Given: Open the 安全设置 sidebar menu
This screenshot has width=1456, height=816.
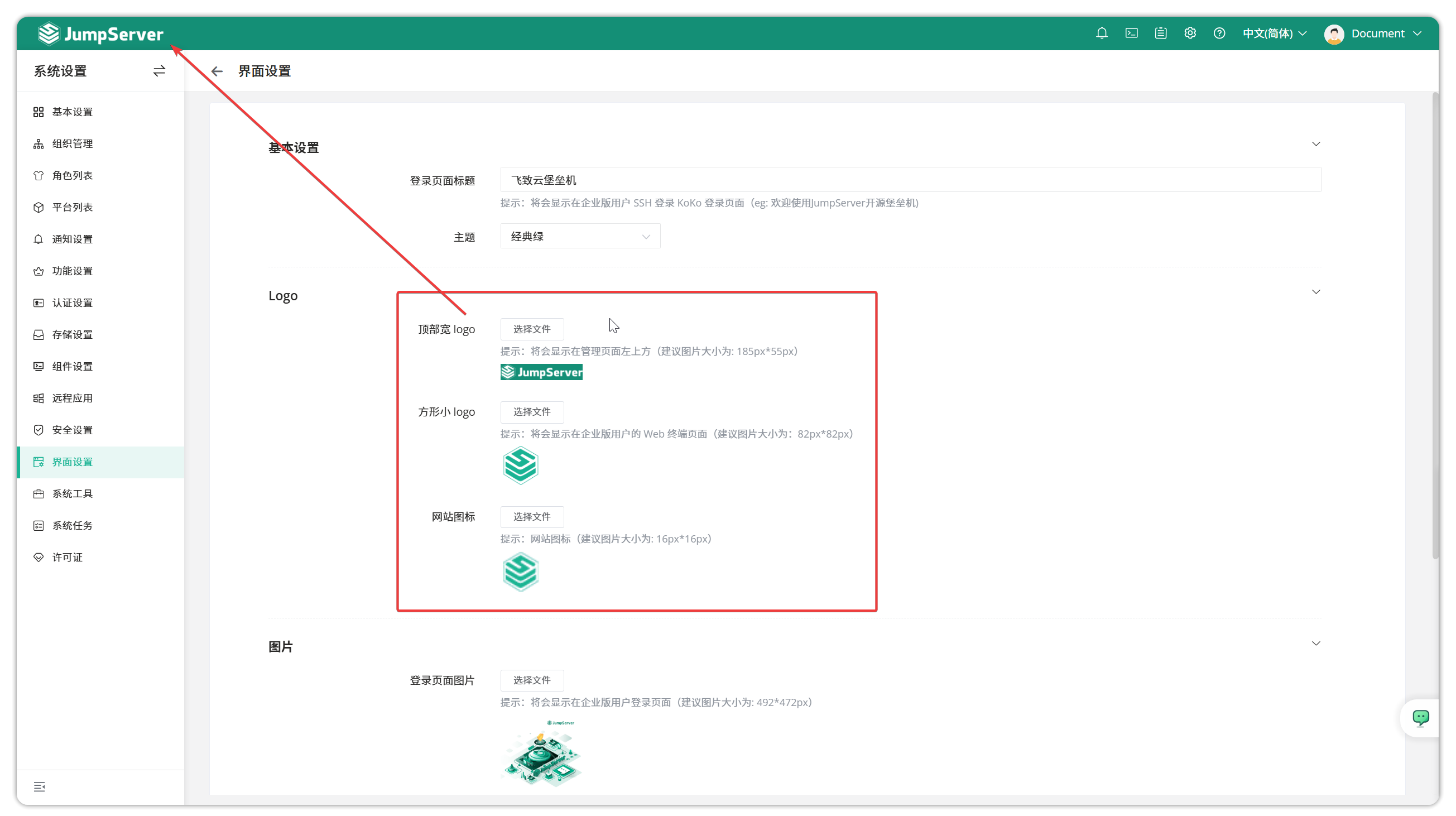Looking at the screenshot, I should point(100,430).
